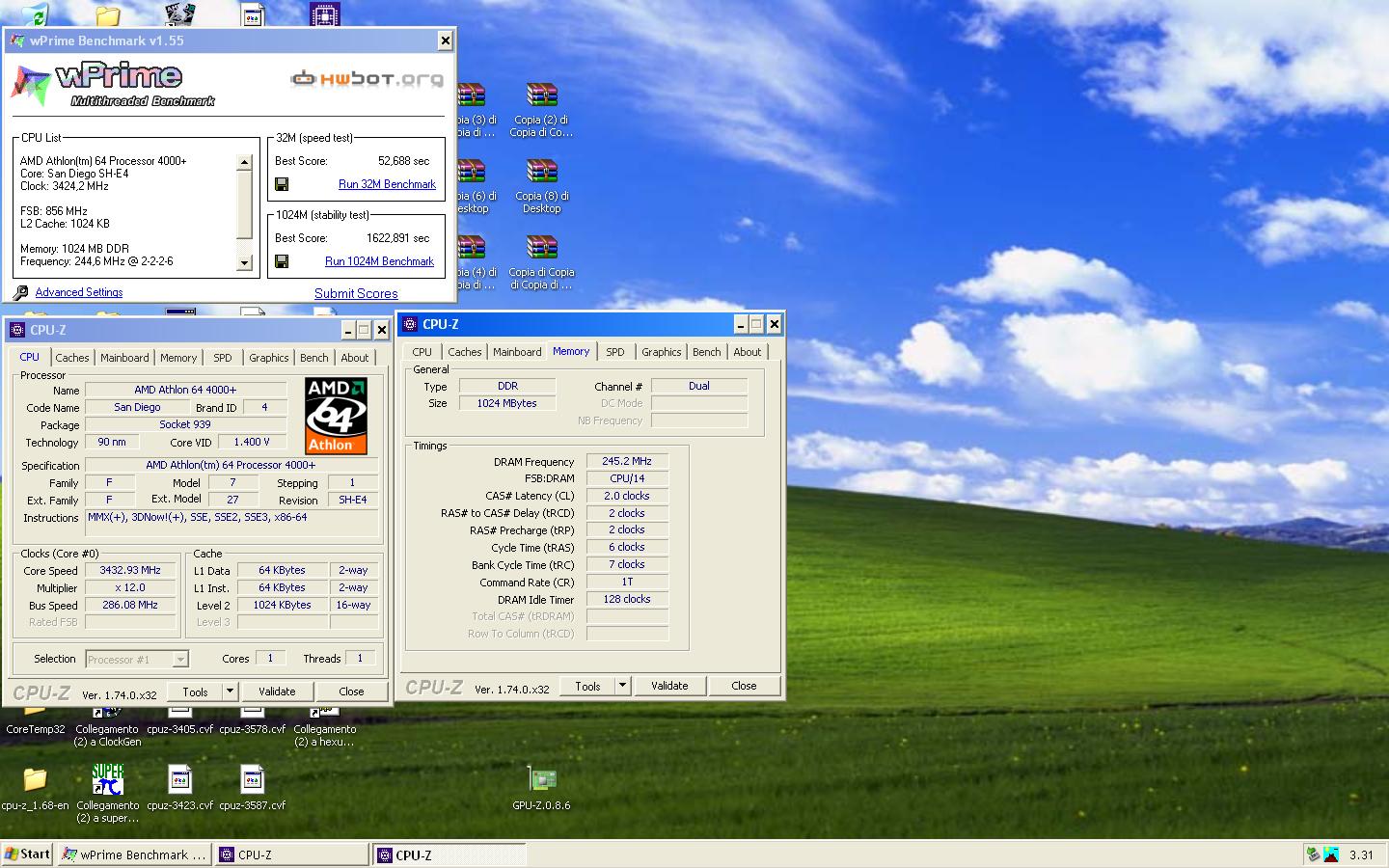Expand Tools dropdown arrow in right CPU-Z
The height and width of the screenshot is (868, 1389).
click(x=622, y=686)
